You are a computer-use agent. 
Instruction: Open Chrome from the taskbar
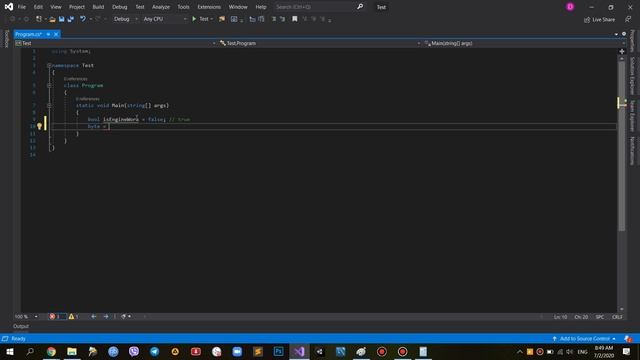(x=51, y=351)
